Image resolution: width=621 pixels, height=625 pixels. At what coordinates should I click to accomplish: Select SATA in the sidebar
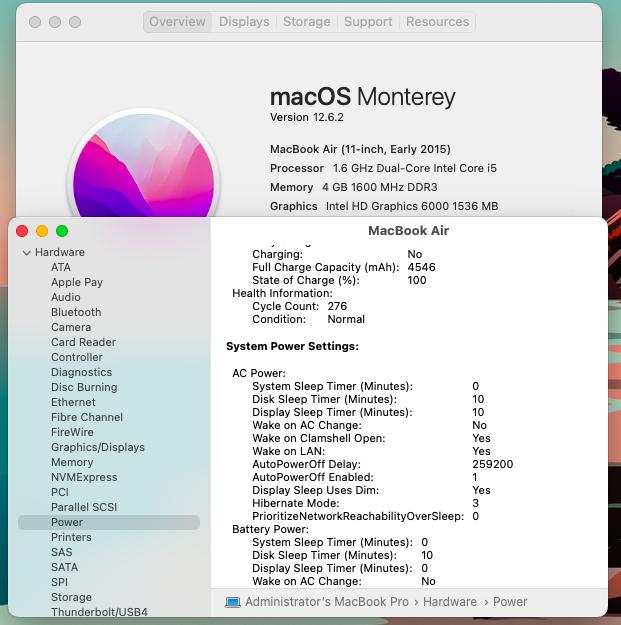pos(65,567)
